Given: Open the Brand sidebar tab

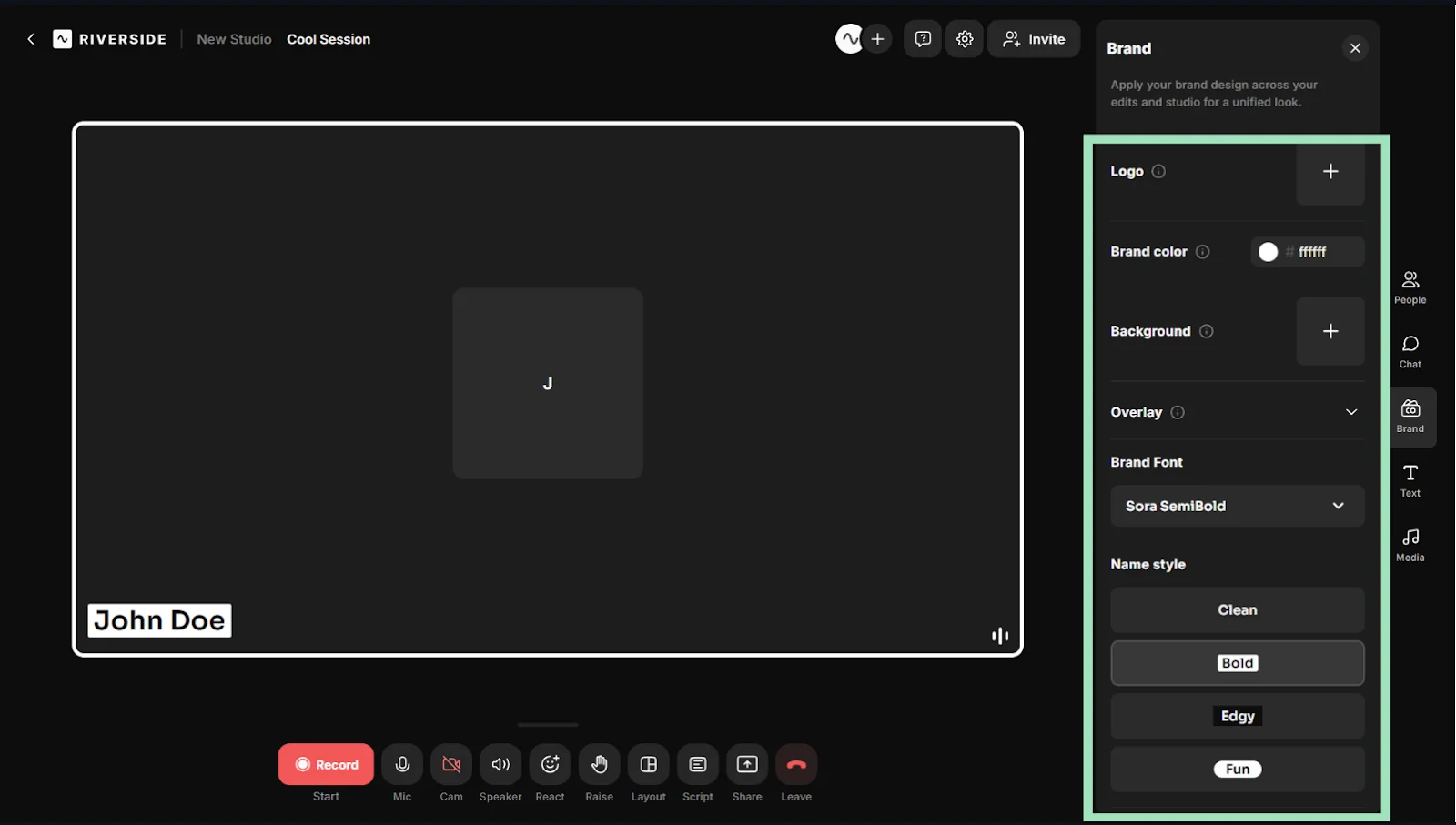Looking at the screenshot, I should pyautogui.click(x=1410, y=418).
